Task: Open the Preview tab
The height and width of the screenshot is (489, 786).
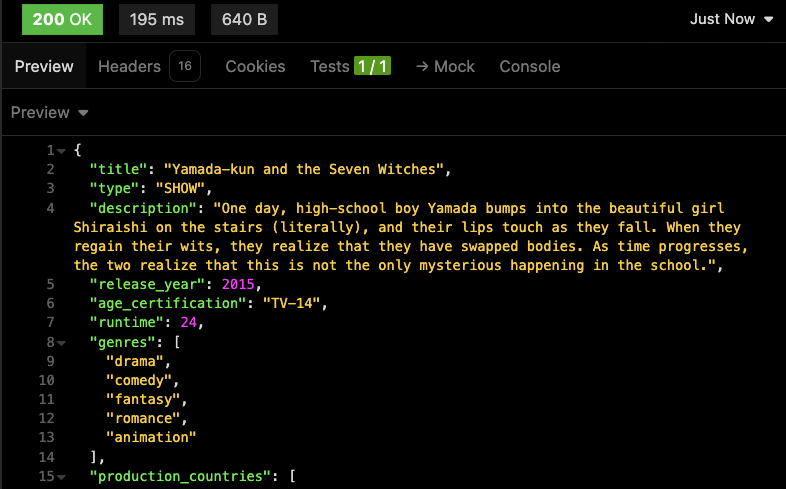Action: [x=44, y=66]
